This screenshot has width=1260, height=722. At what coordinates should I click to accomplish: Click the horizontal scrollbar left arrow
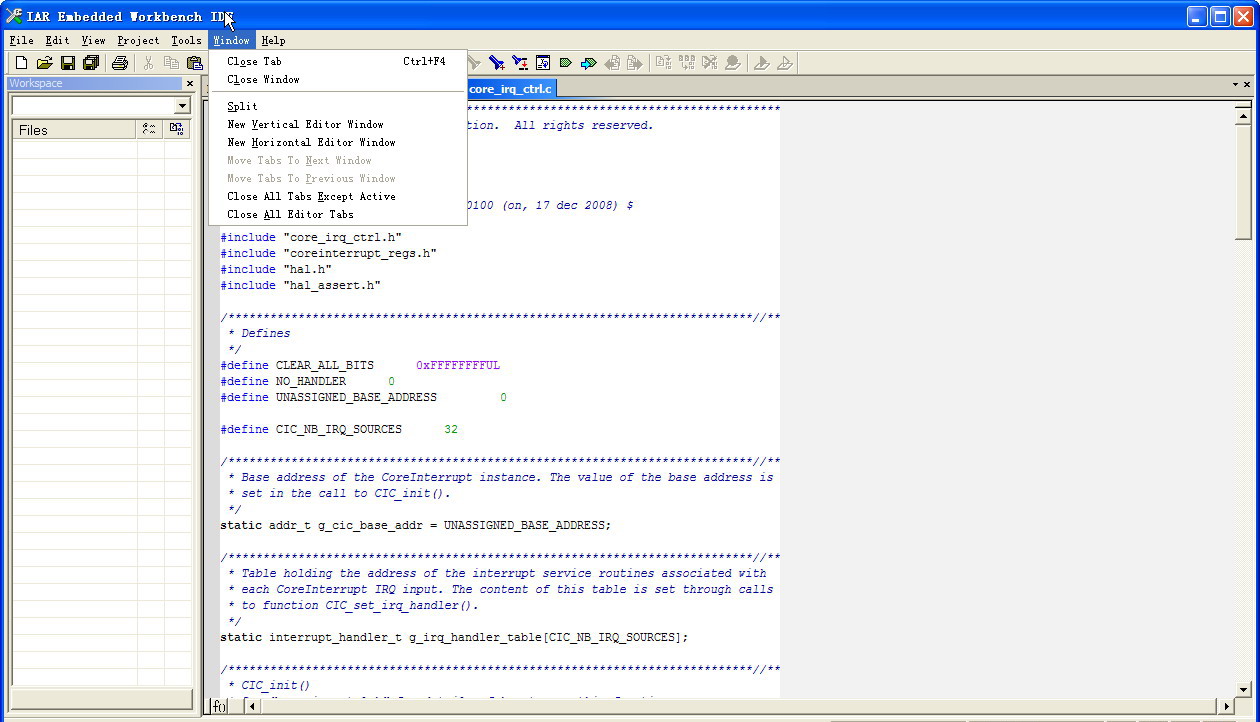tap(252, 706)
